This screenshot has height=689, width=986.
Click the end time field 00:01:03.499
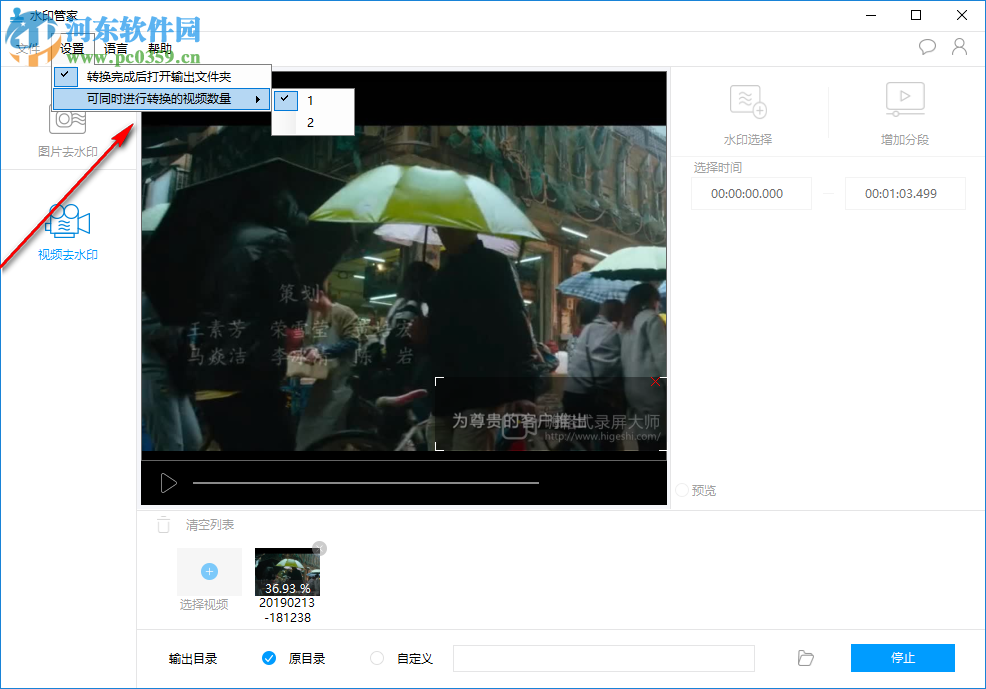[x=905, y=194]
